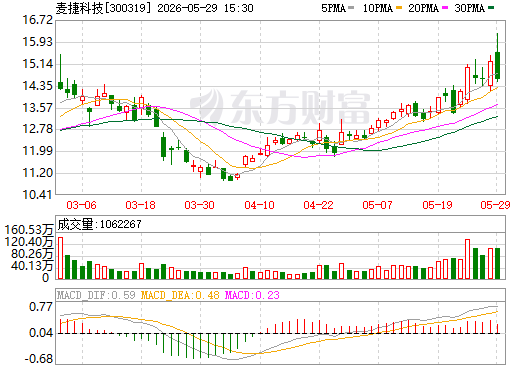Viewport: 520px width, 365px height.
Task: Click the magenta 20PMA color marker
Action: pyautogui.click(x=445, y=8)
